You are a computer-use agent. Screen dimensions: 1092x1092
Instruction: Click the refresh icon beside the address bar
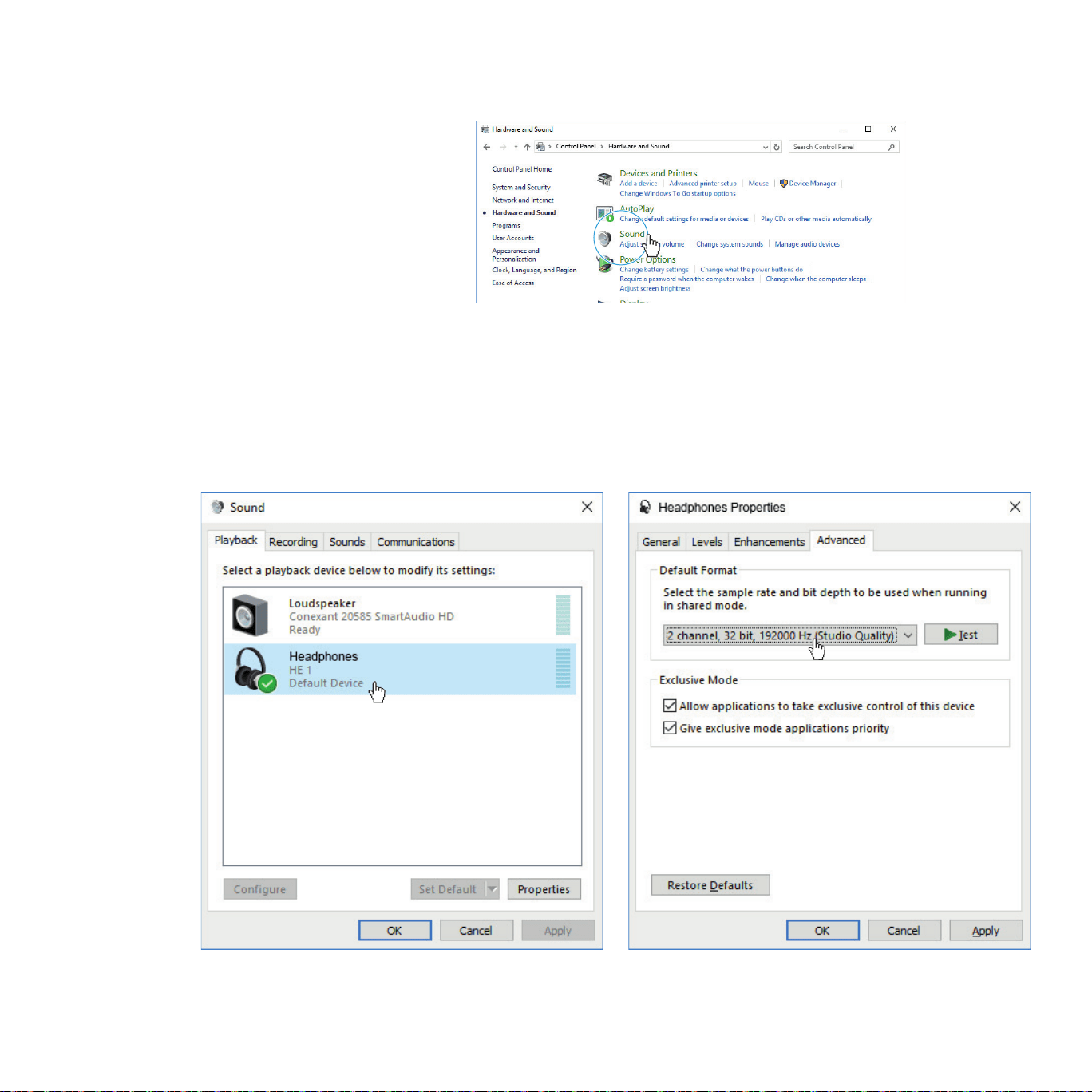(777, 147)
